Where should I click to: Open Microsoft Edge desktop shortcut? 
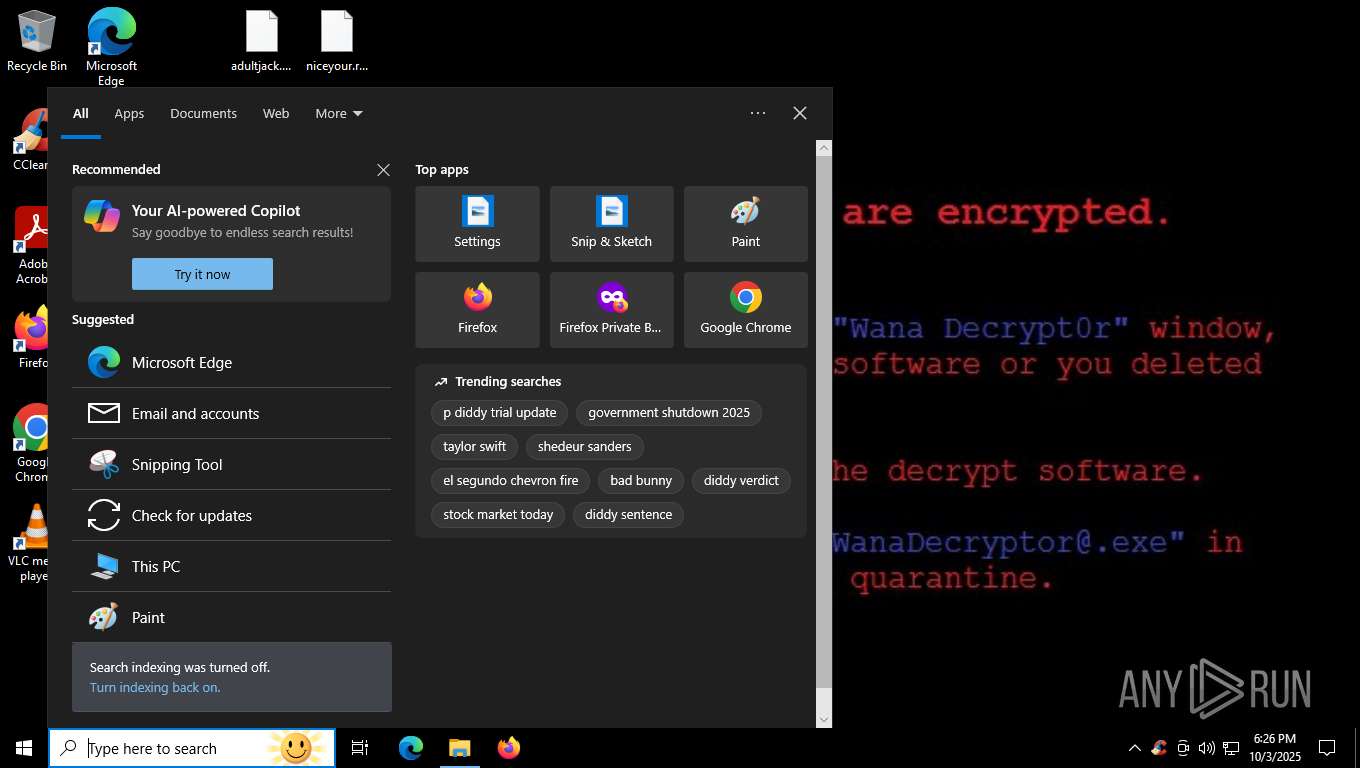coord(111,46)
